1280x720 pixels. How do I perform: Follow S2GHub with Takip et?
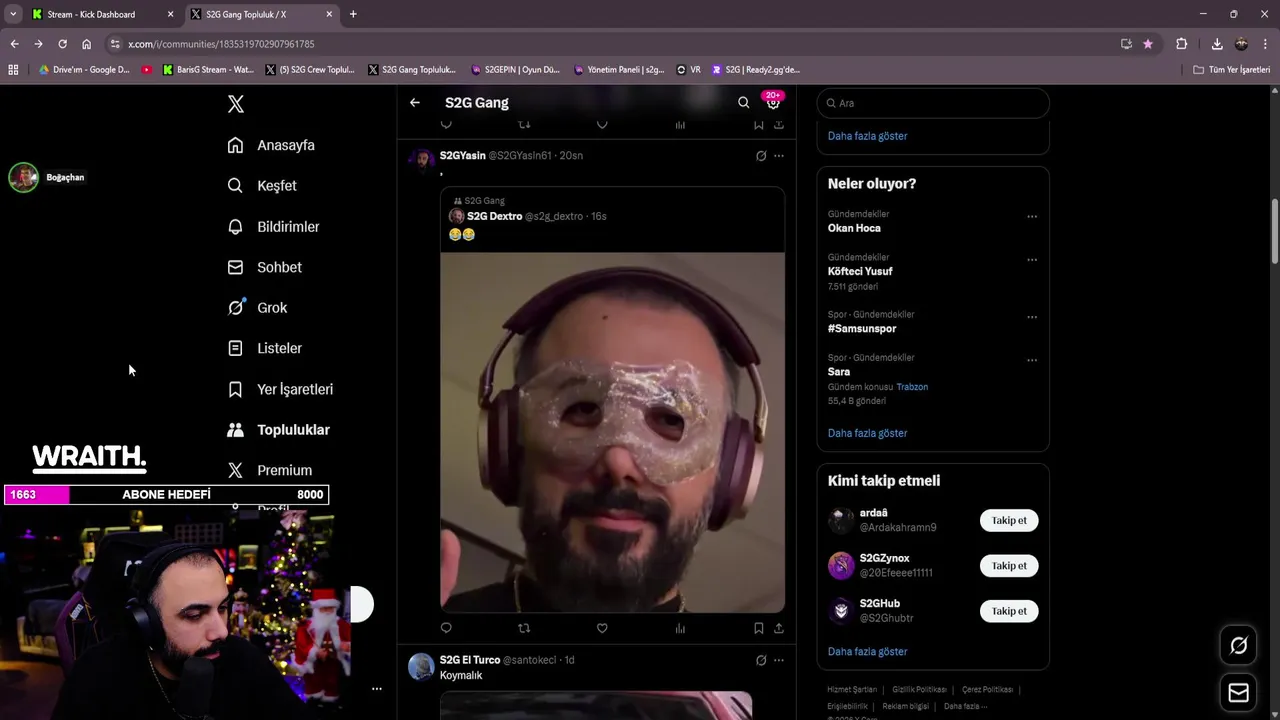pyautogui.click(x=1009, y=611)
